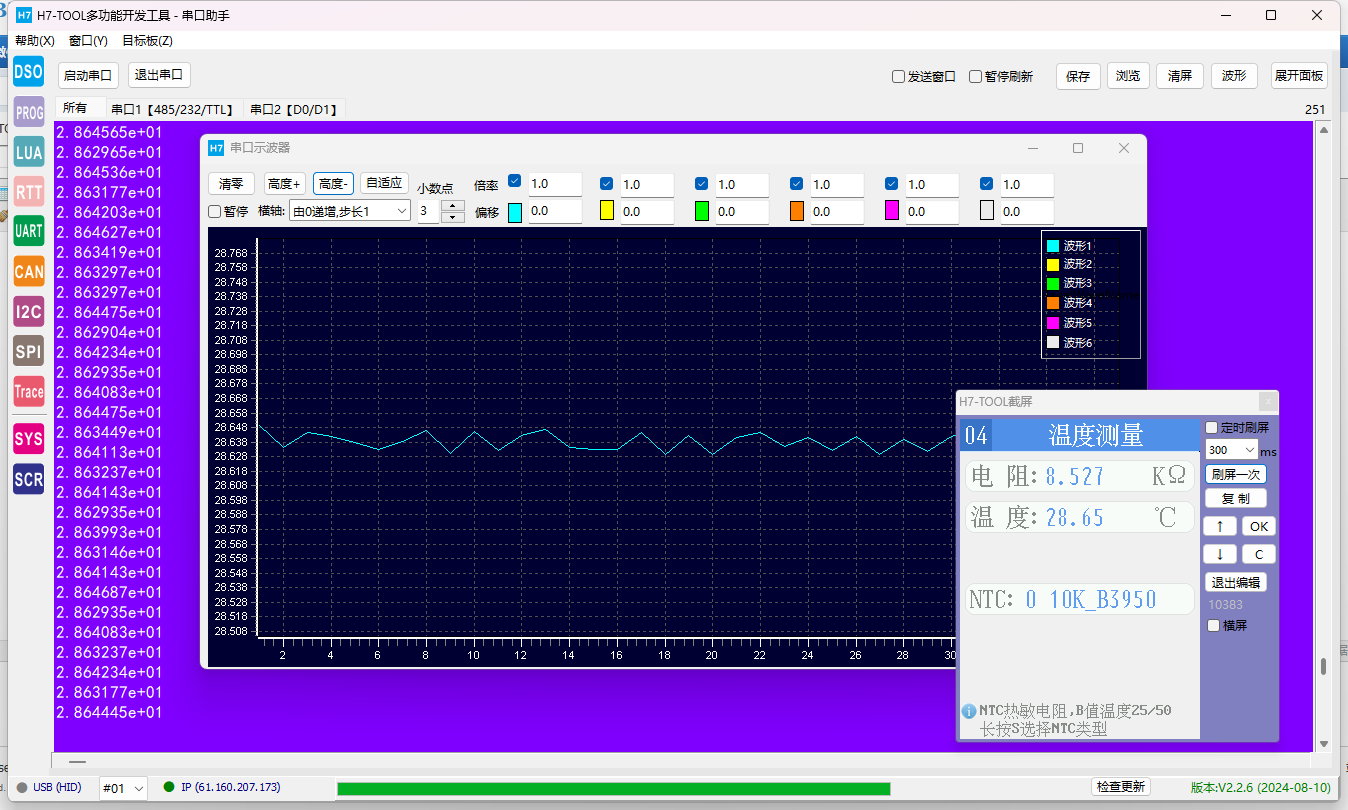The width and height of the screenshot is (1348, 810).
Task: Toggle the 发送窗口 checkbox
Action: pos(898,76)
